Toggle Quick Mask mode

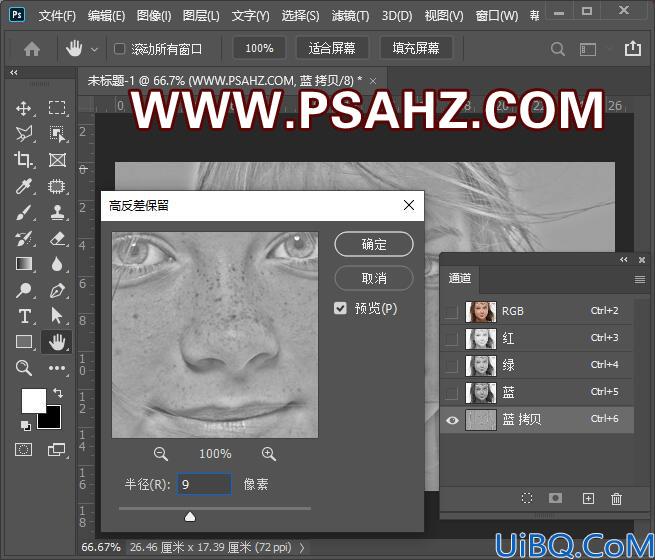point(23,450)
